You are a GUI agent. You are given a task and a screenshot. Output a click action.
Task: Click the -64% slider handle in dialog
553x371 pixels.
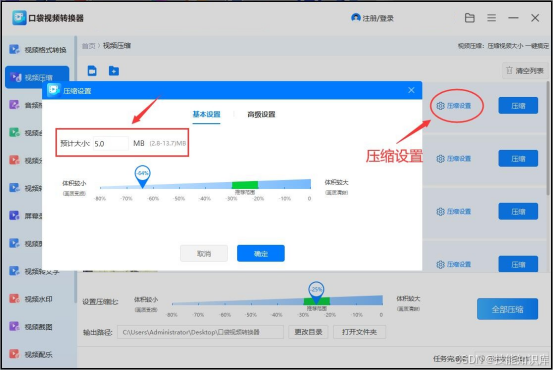142,176
